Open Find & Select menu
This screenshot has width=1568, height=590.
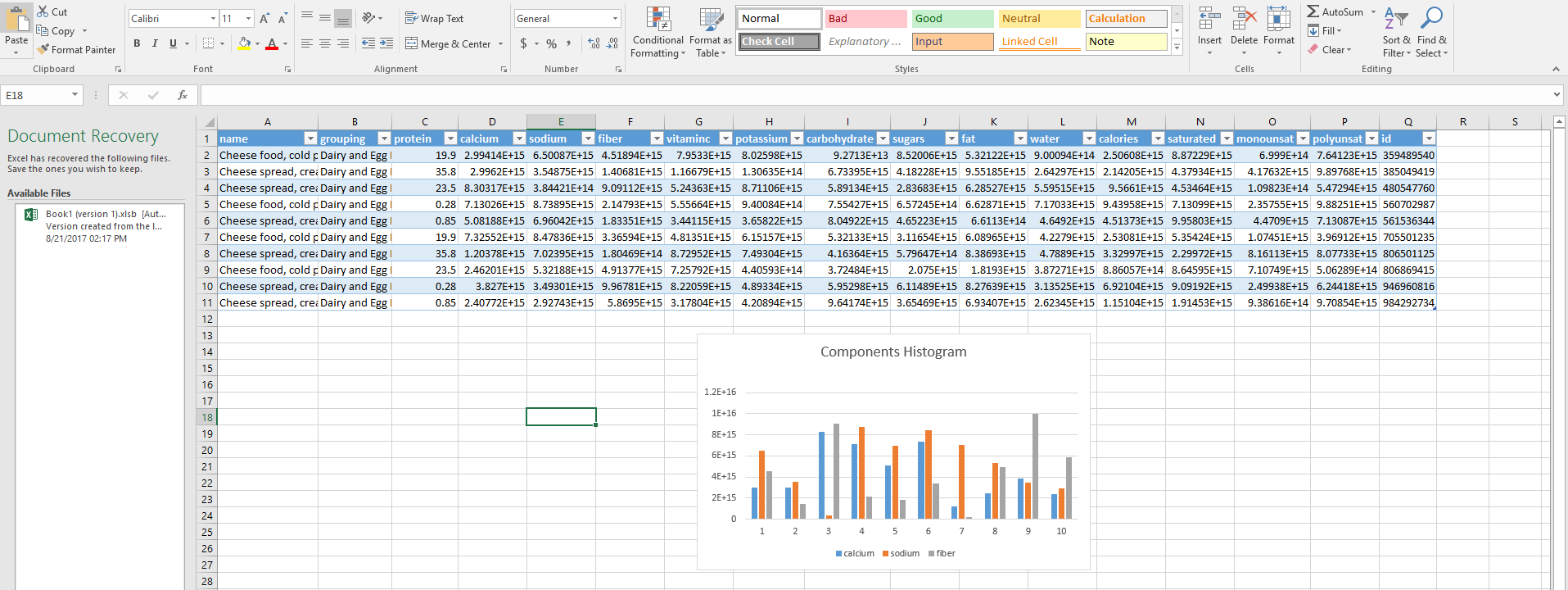pyautogui.click(x=1431, y=31)
